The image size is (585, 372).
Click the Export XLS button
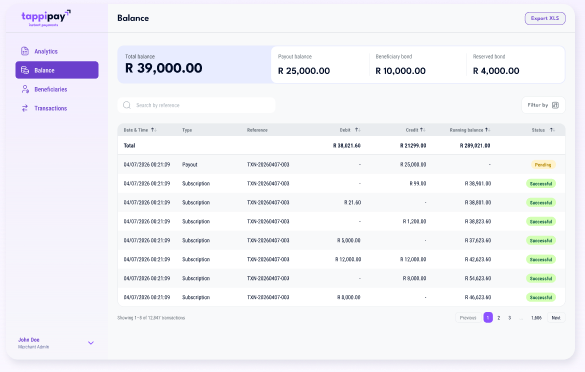coord(545,18)
